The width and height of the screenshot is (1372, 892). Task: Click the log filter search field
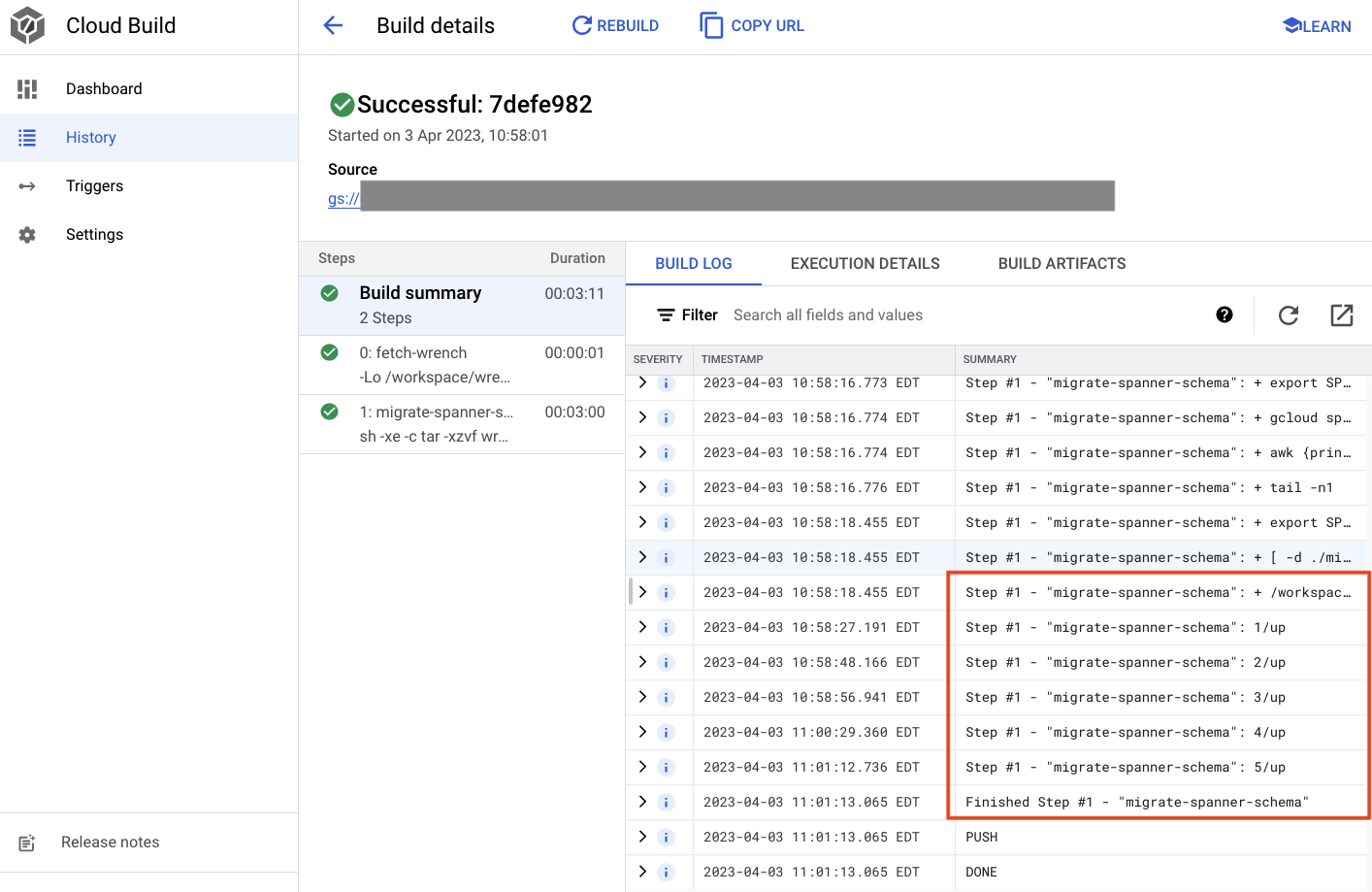coord(961,315)
